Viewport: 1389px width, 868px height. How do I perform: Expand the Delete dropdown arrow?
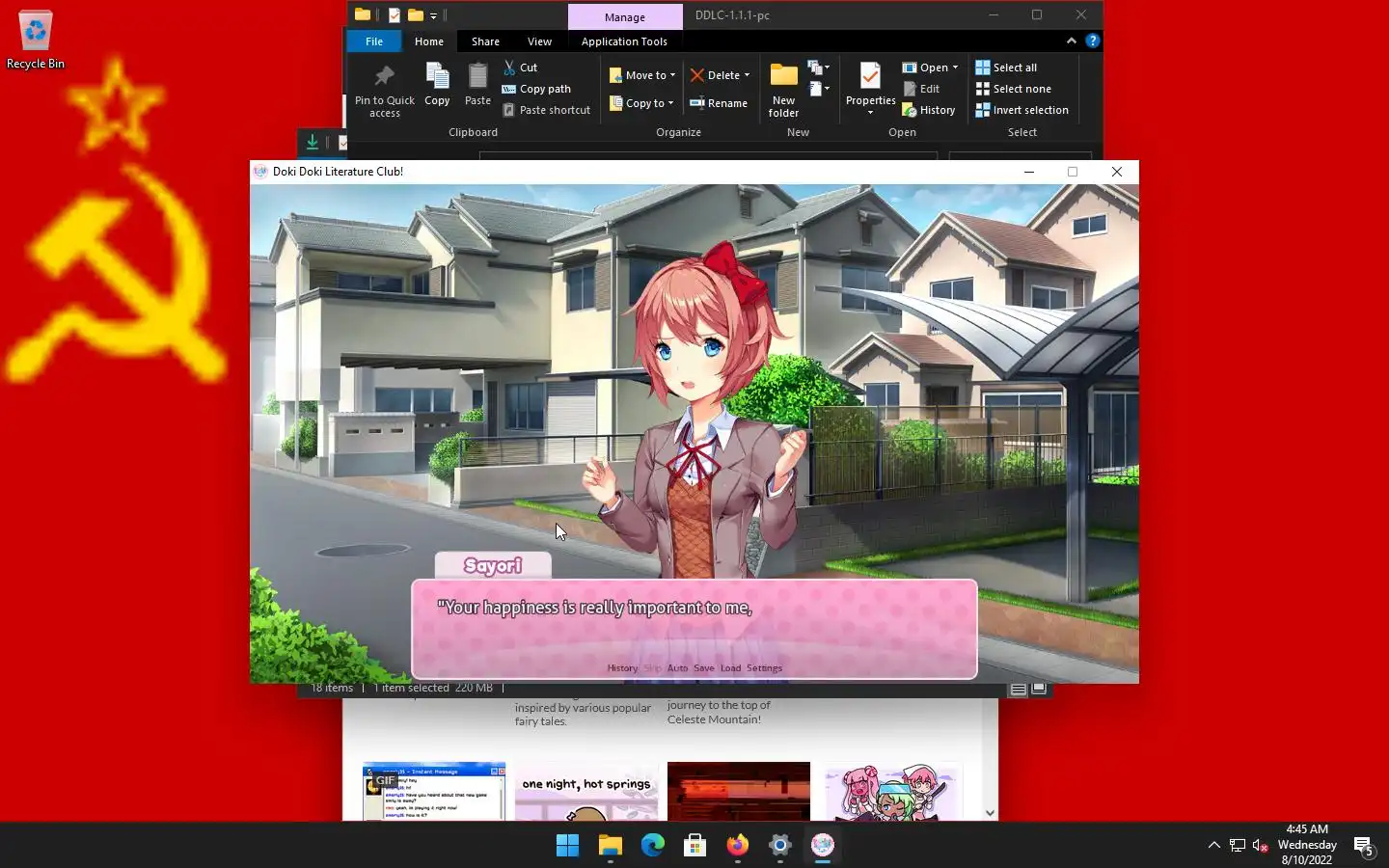pos(747,75)
